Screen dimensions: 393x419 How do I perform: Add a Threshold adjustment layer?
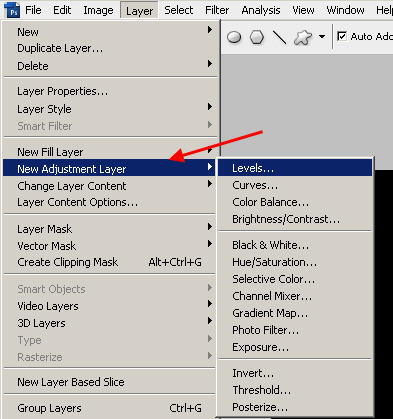[295, 390]
